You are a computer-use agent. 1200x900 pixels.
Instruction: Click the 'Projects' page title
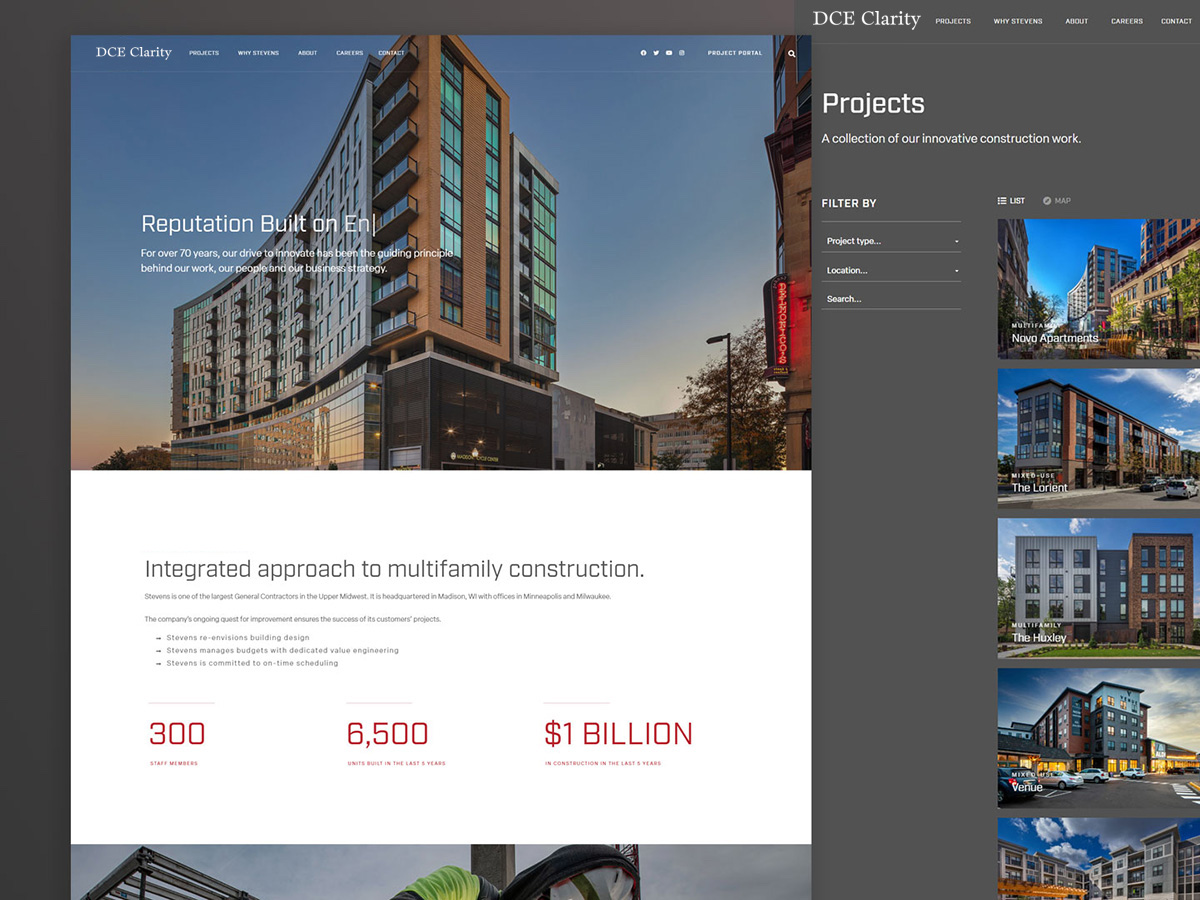[x=873, y=104]
